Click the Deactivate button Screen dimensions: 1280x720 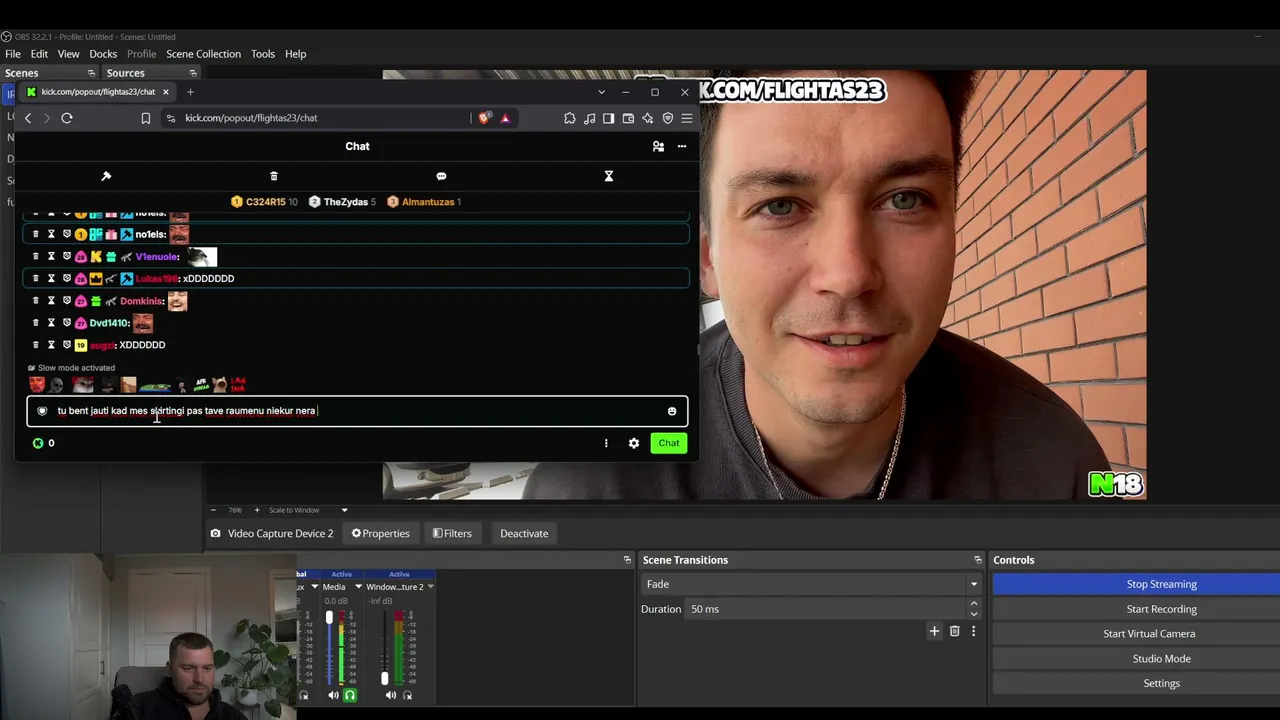[x=524, y=533]
